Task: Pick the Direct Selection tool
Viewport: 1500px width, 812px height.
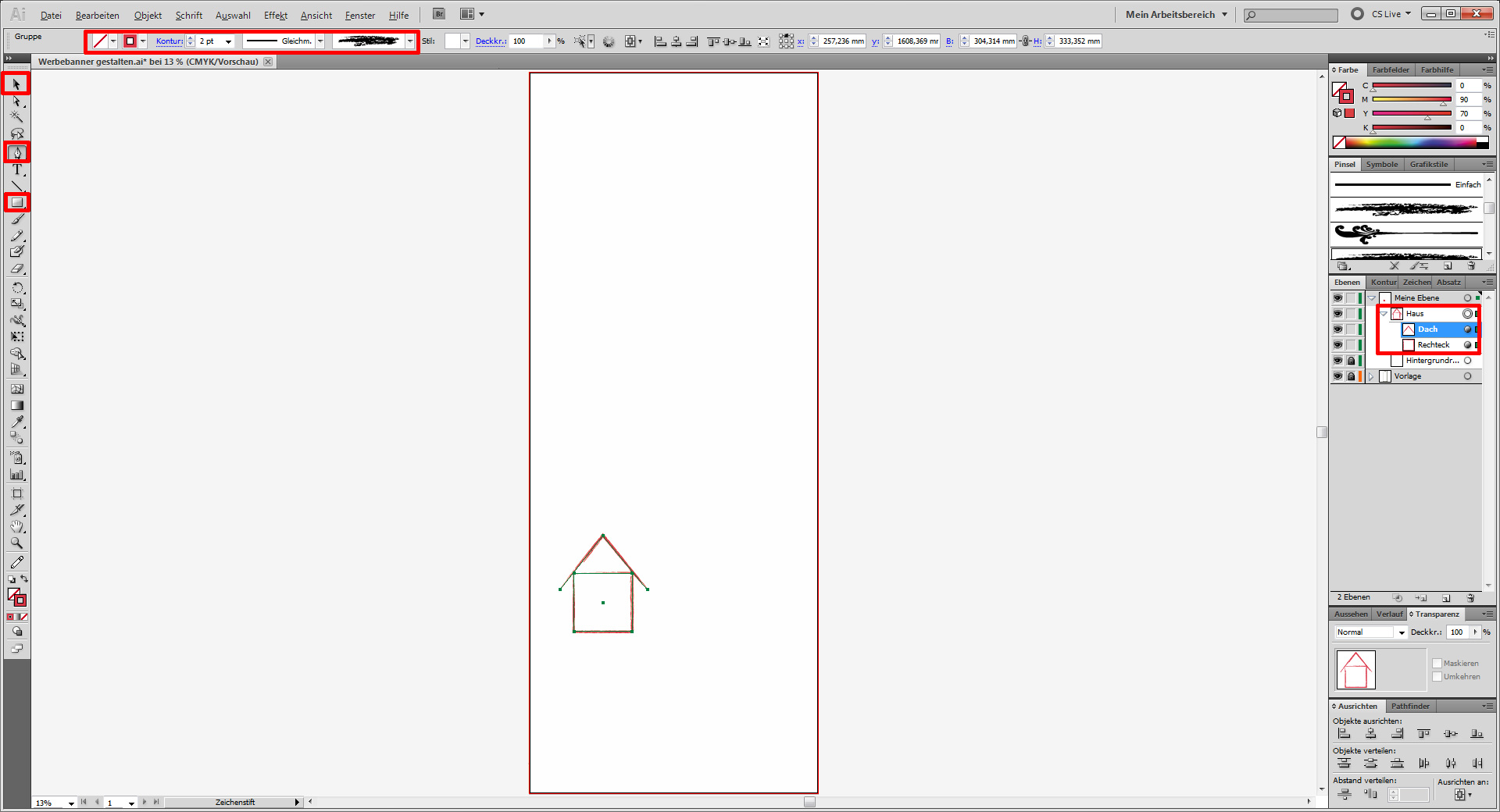Action: tap(17, 101)
